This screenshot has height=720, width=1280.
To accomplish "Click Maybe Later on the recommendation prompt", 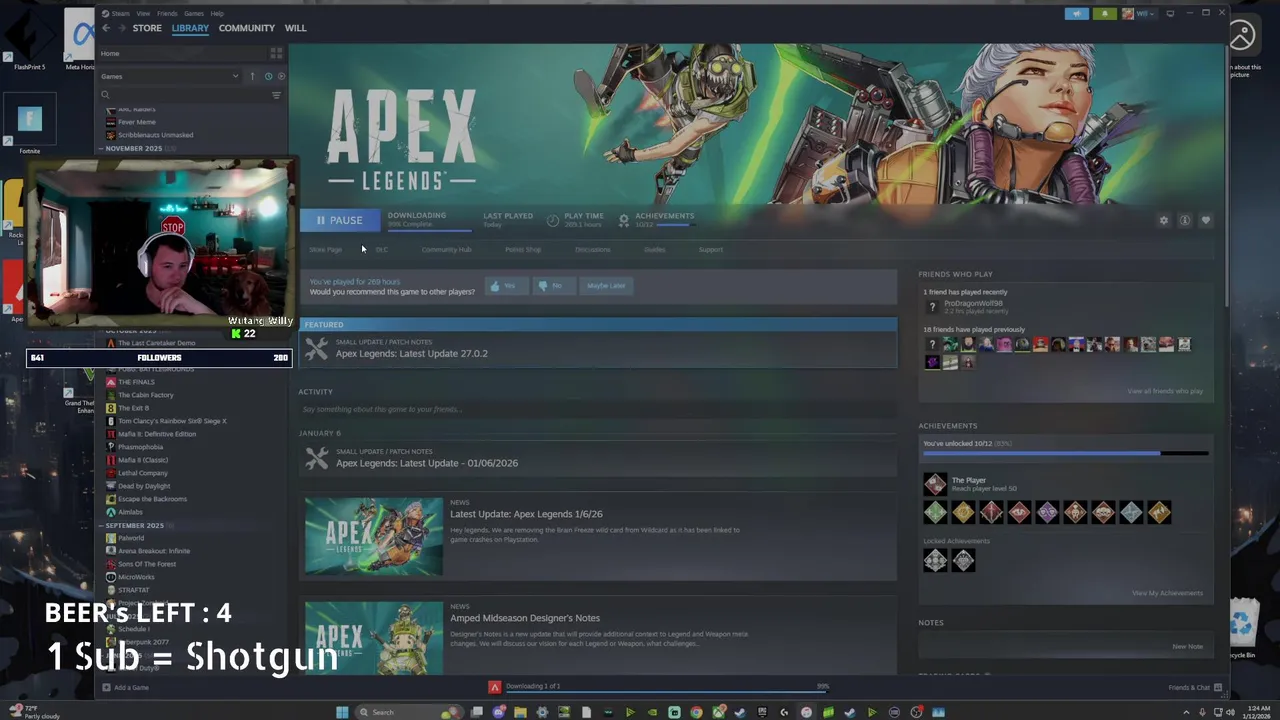I will tap(606, 285).
